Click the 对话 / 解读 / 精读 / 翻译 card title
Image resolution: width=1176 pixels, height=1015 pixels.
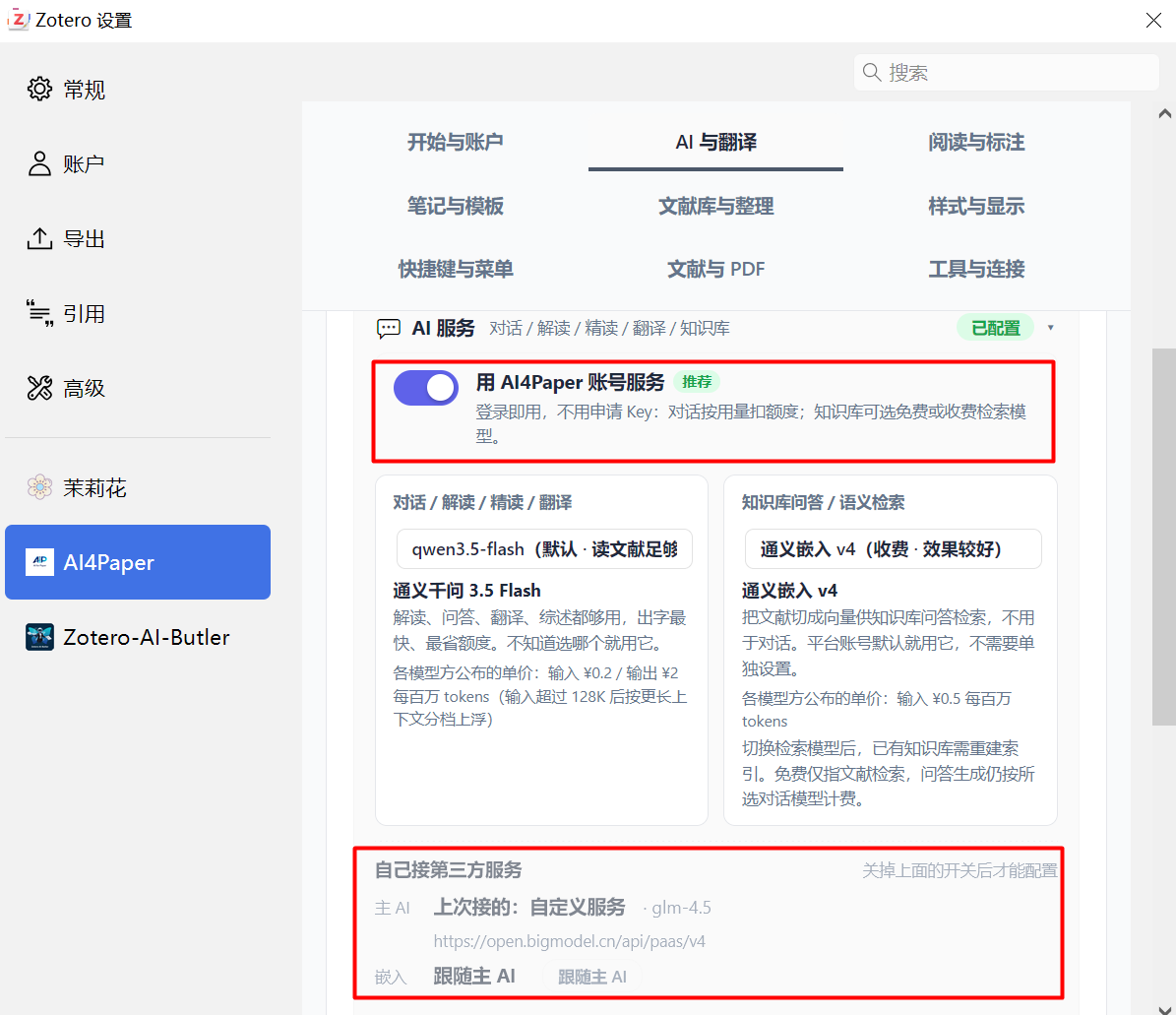(481, 502)
